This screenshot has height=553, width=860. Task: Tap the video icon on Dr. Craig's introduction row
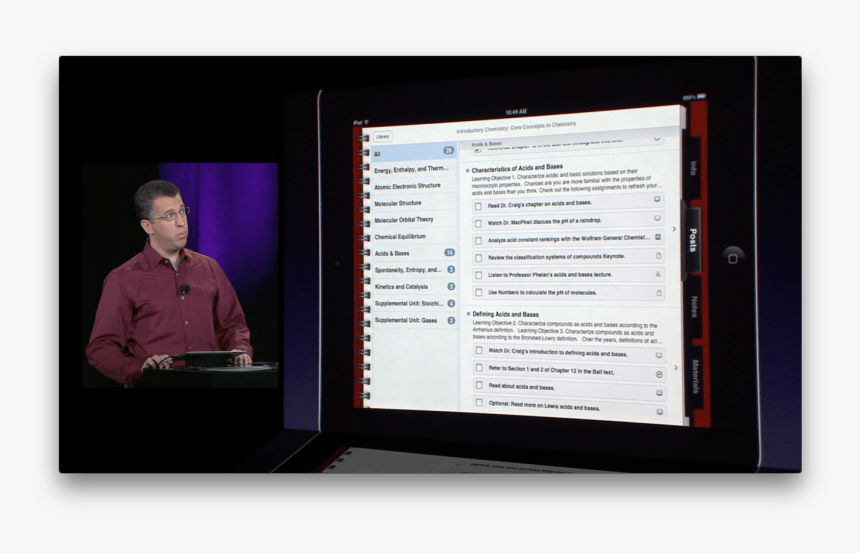coord(659,356)
